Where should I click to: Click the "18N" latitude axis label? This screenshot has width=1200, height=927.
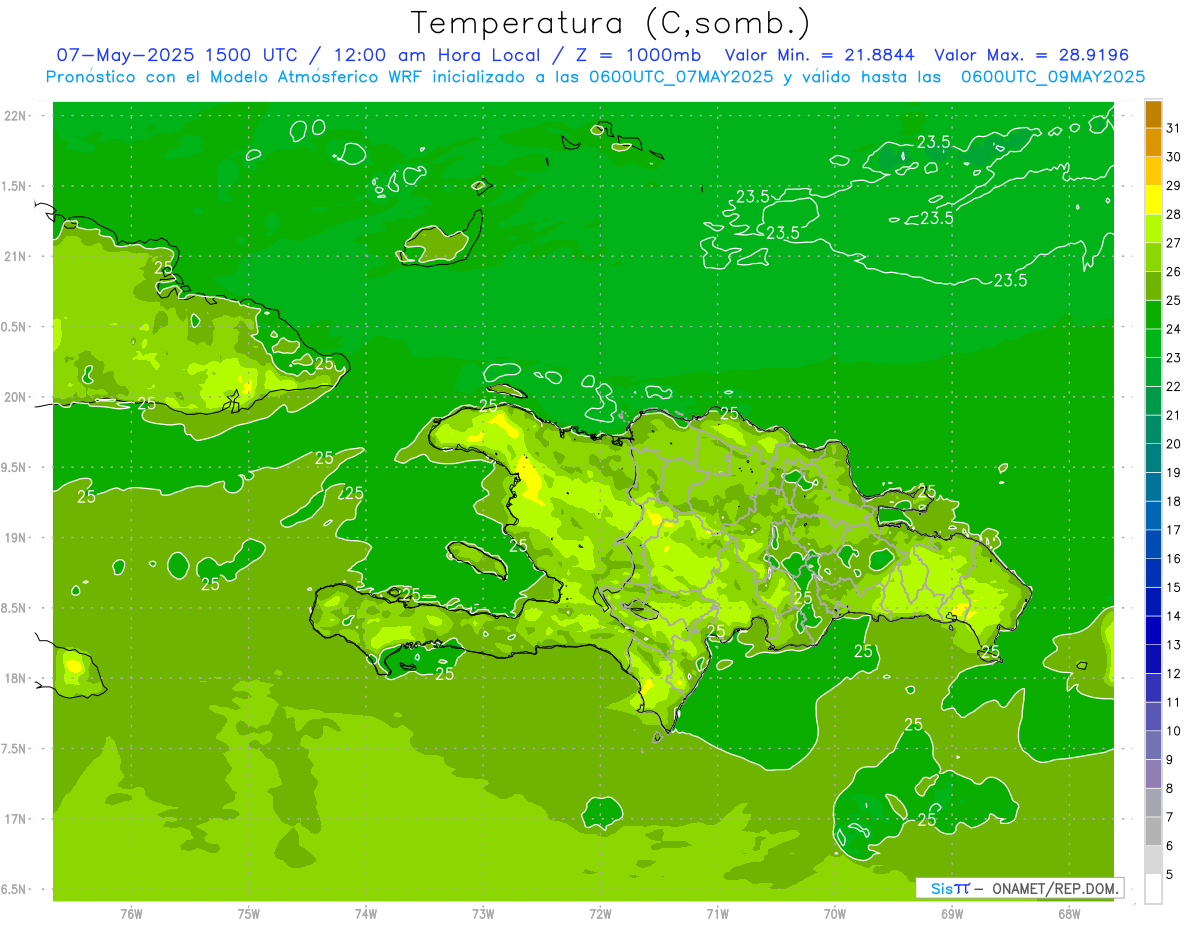pyautogui.click(x=16, y=678)
